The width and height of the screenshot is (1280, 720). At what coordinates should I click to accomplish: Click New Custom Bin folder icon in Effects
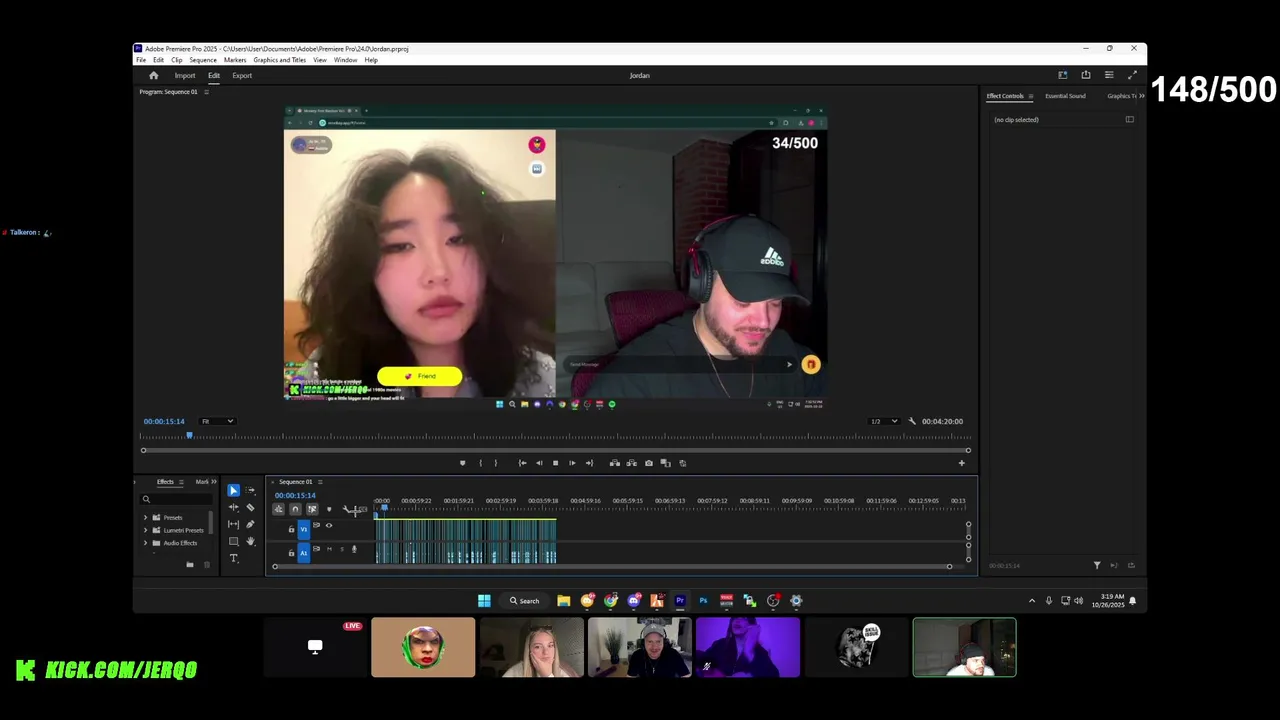coord(190,565)
